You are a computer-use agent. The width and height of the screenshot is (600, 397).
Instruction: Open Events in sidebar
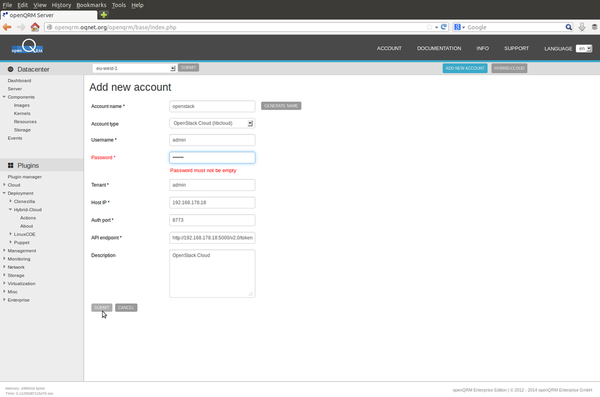(15, 138)
